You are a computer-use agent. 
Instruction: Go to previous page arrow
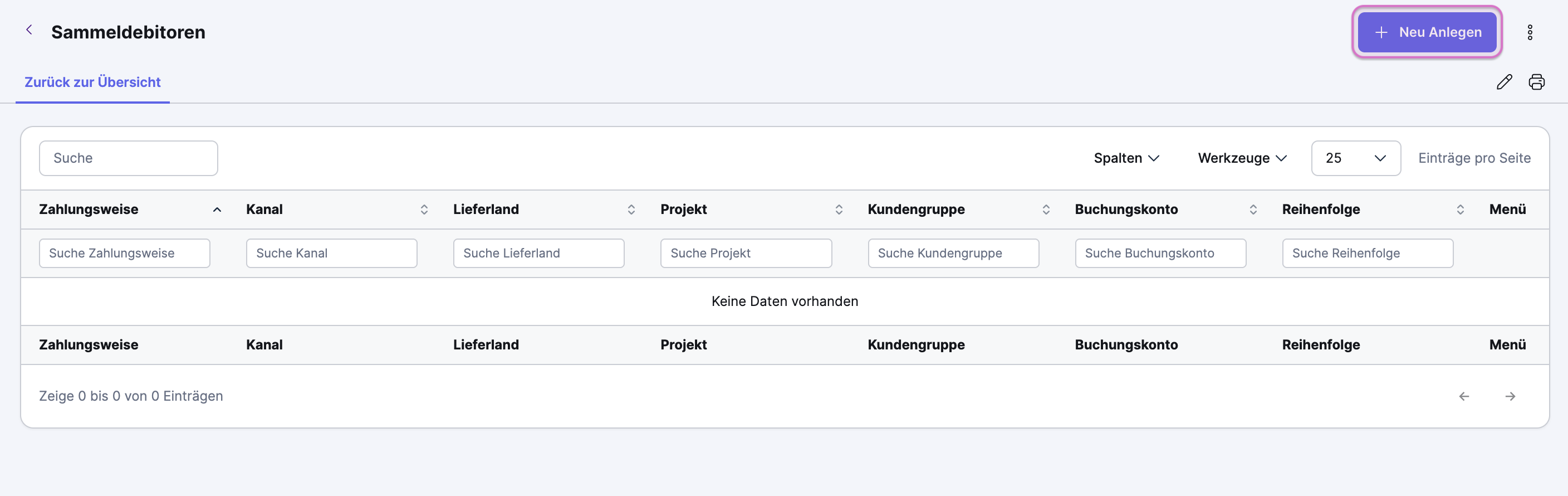point(1464,397)
